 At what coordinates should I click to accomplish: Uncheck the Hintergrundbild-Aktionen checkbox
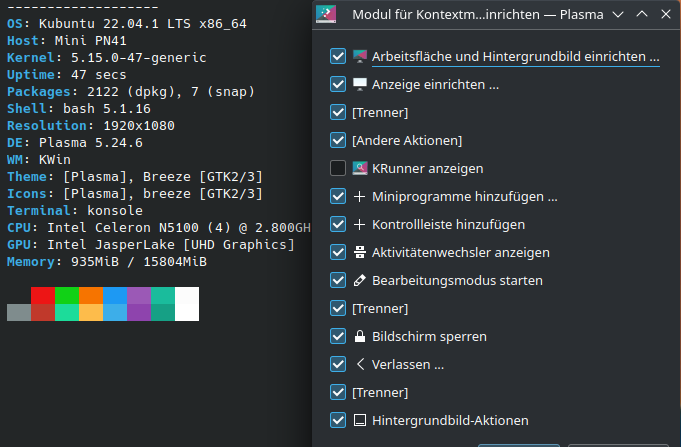click(x=338, y=420)
